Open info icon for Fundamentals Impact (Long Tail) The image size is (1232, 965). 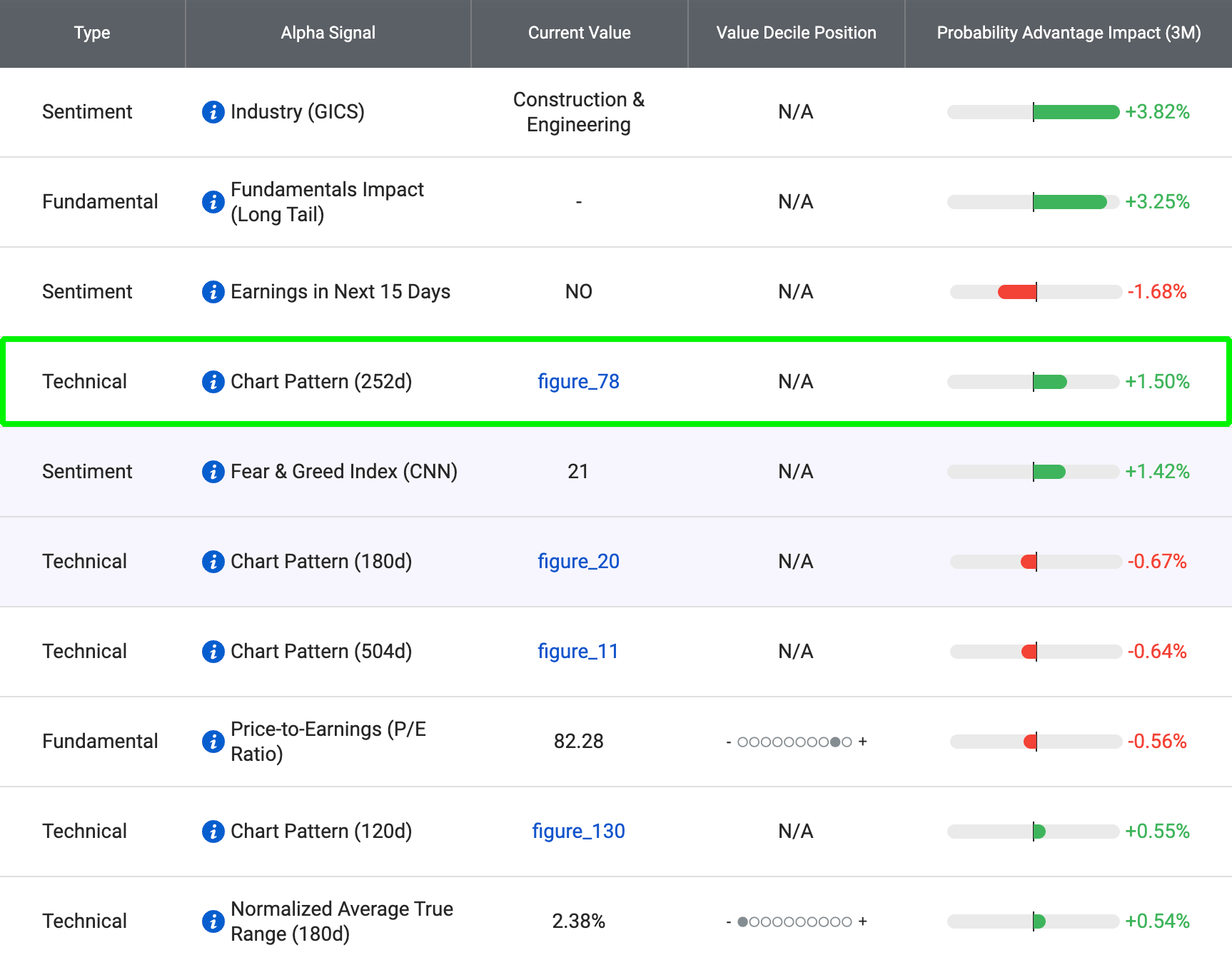213,202
